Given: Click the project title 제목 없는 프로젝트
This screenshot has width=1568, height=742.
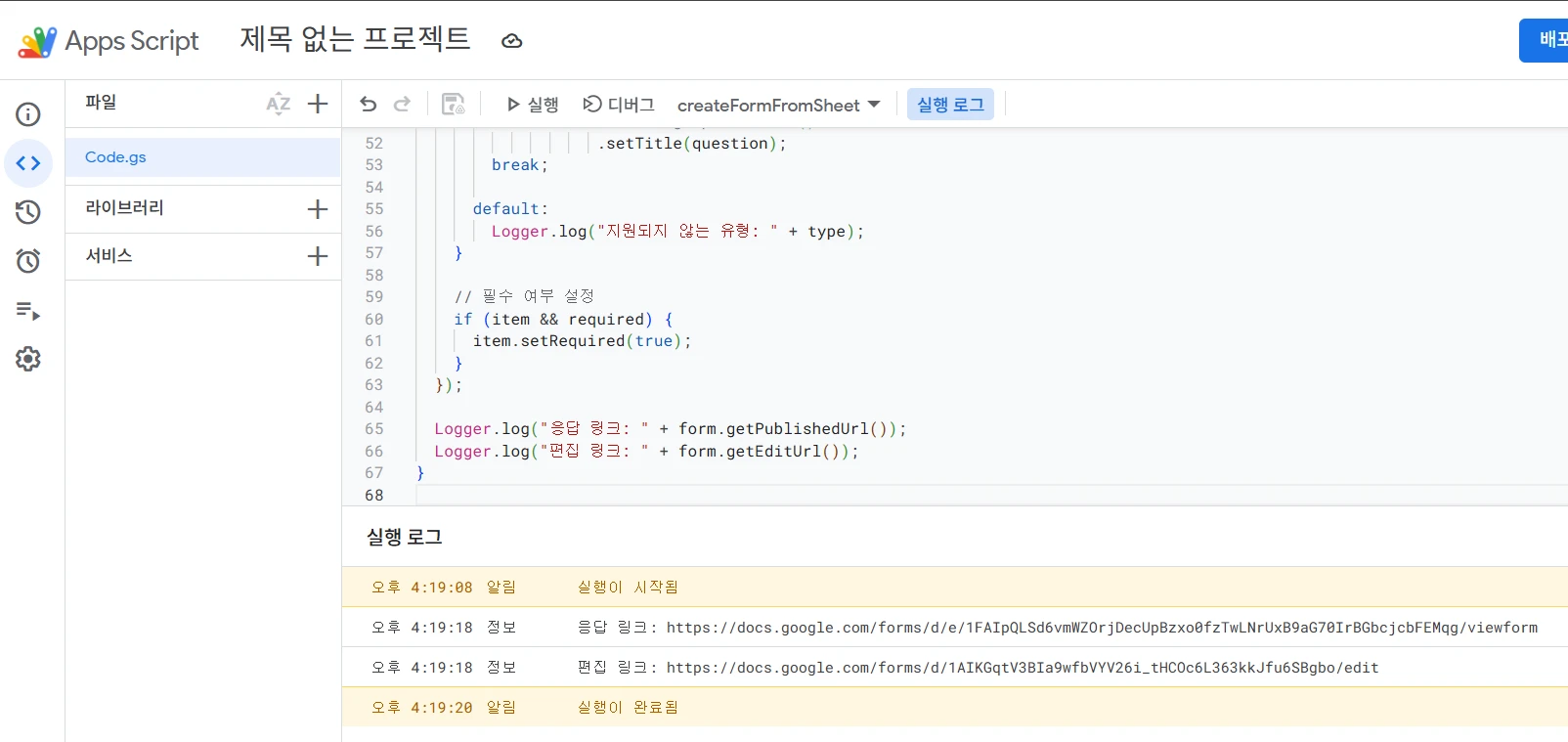Looking at the screenshot, I should pos(355,39).
